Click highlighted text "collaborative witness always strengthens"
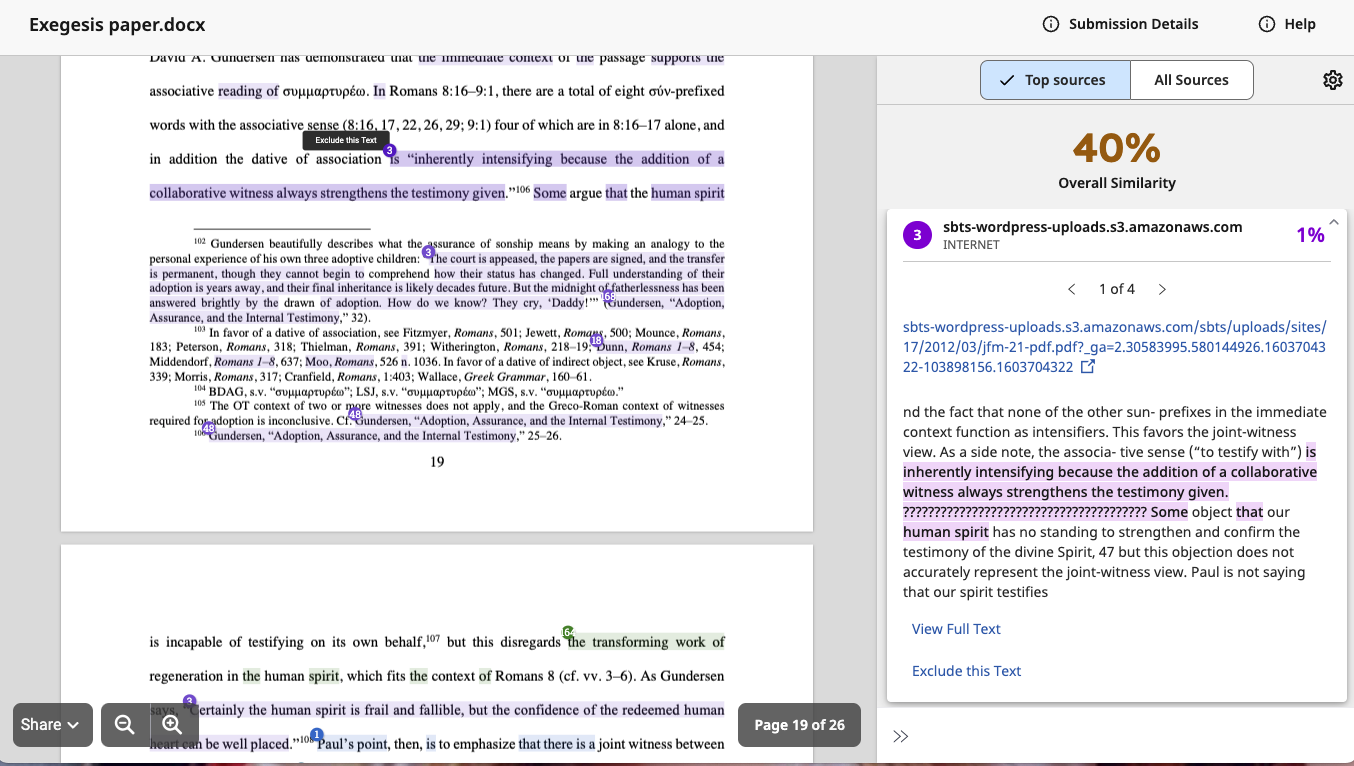Image resolution: width=1354 pixels, height=766 pixels. (x=269, y=193)
